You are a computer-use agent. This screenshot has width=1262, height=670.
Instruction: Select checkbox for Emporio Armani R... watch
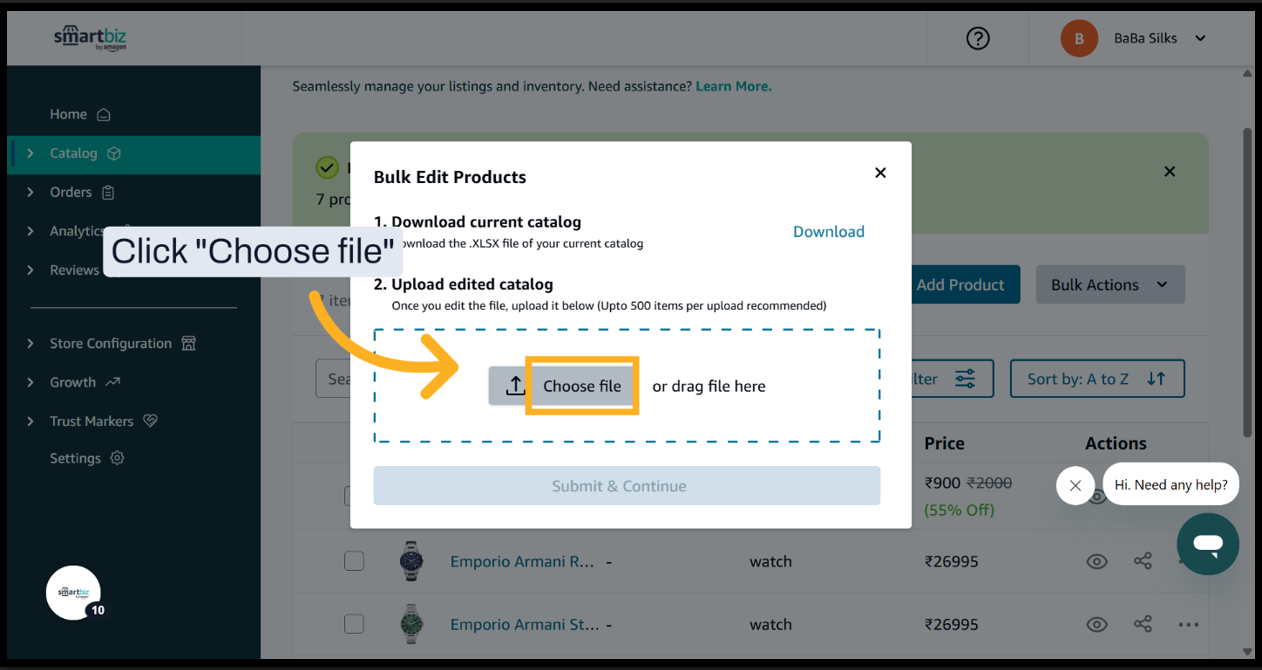[x=354, y=562]
